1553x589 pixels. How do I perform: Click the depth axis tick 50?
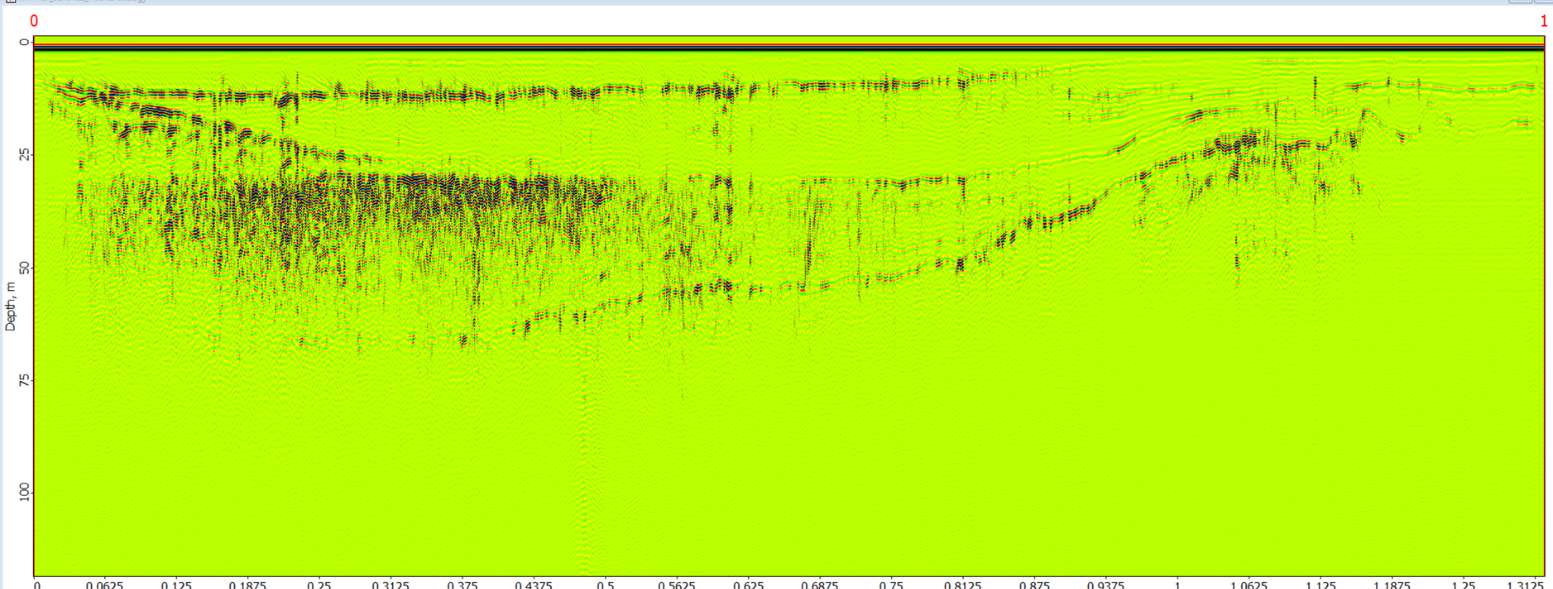point(24,267)
